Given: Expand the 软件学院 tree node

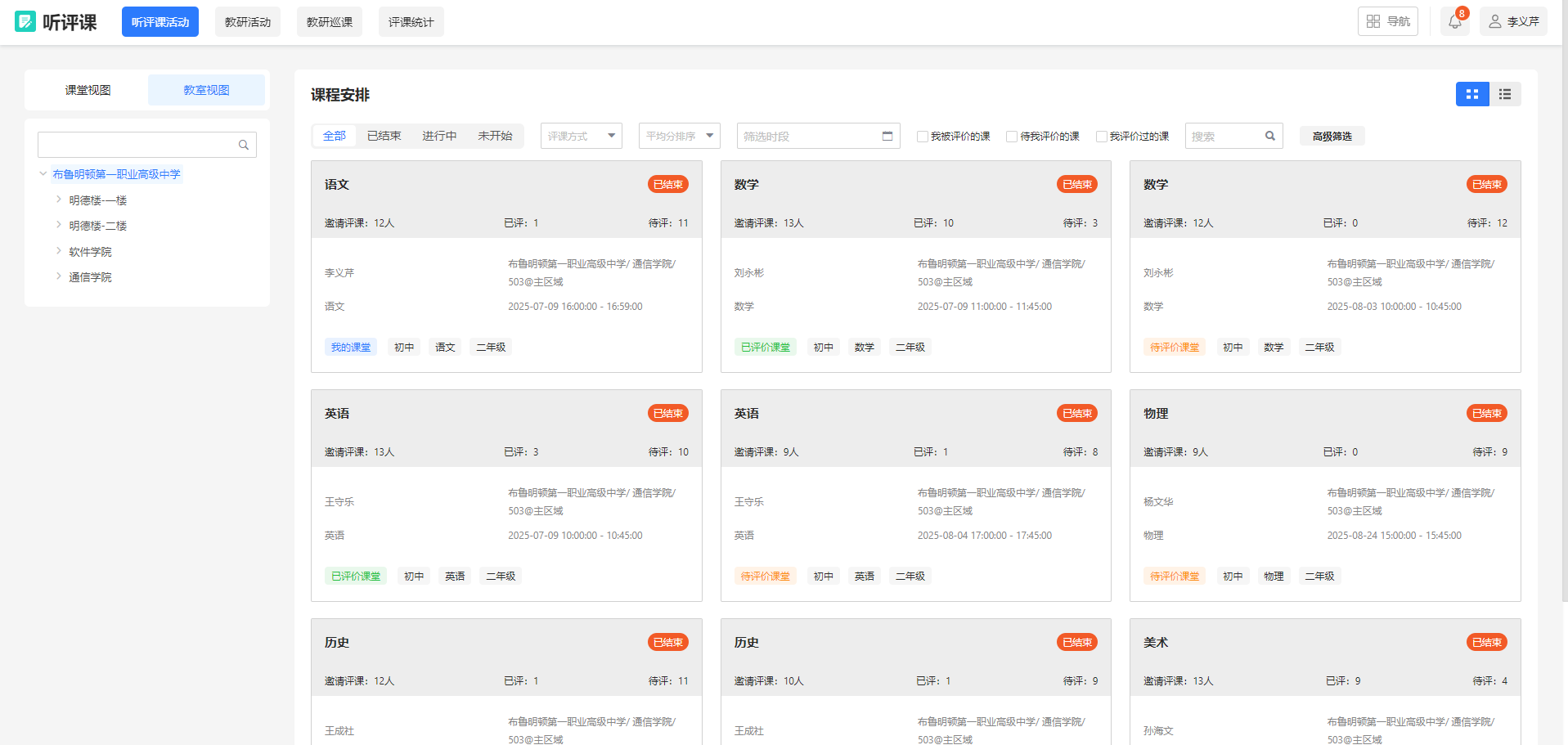Looking at the screenshot, I should coord(59,252).
